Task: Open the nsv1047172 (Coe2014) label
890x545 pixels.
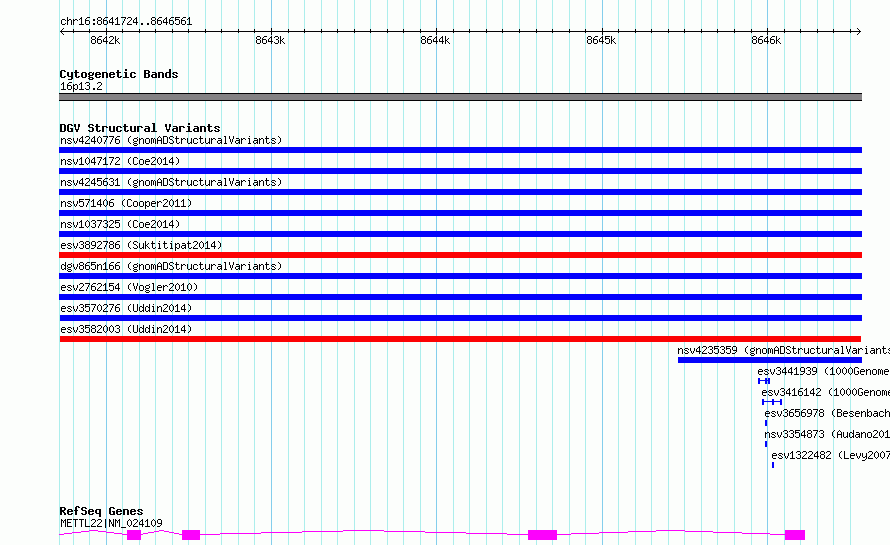Action: point(120,161)
